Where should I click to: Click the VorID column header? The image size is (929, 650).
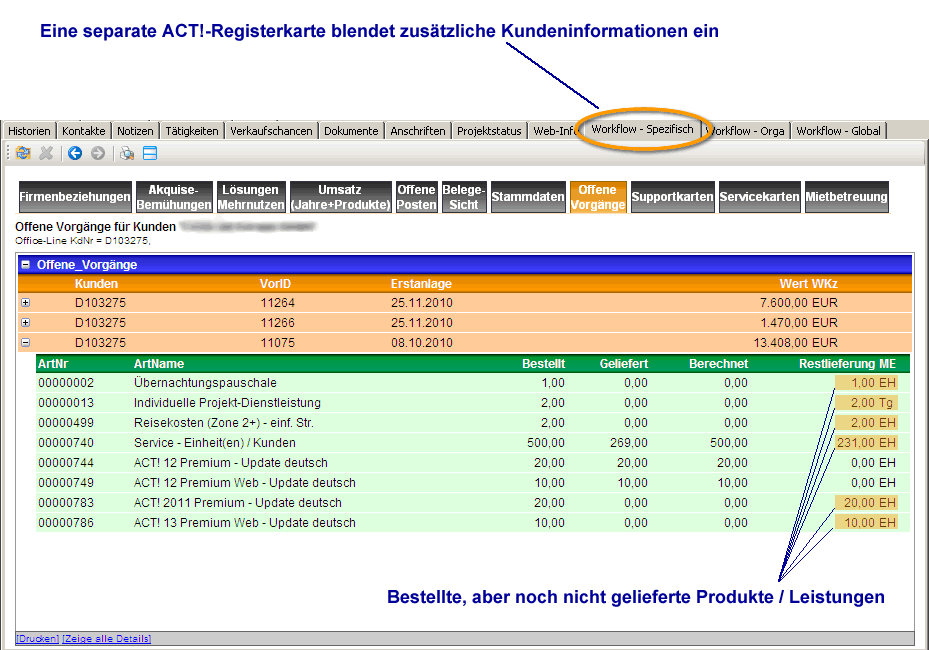(276, 284)
